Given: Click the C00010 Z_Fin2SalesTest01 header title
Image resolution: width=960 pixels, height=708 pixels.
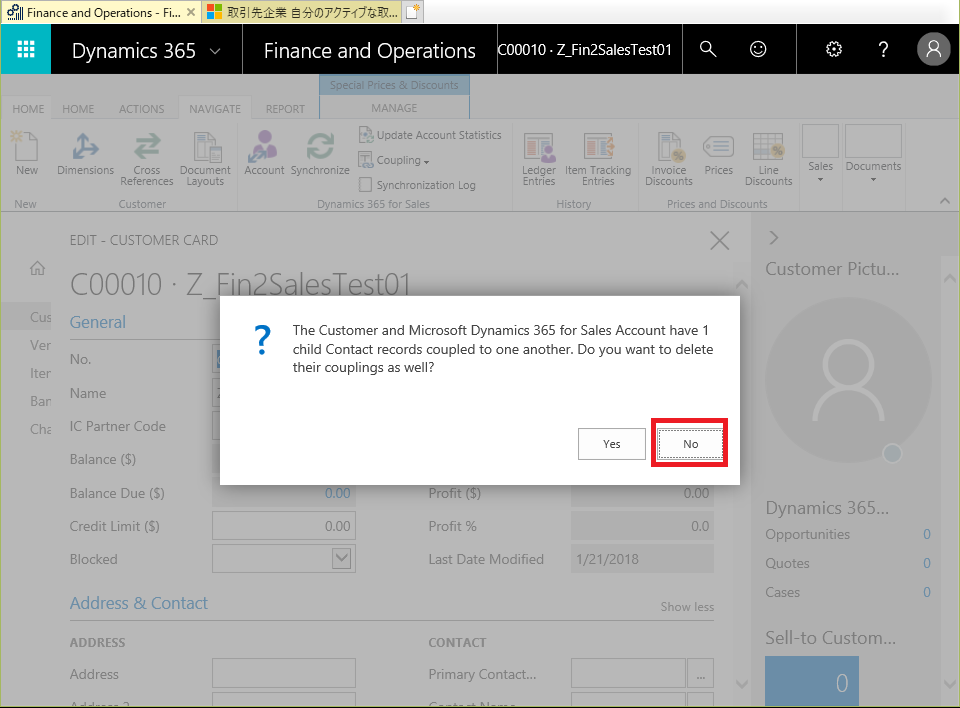Looking at the screenshot, I should click(585, 50).
